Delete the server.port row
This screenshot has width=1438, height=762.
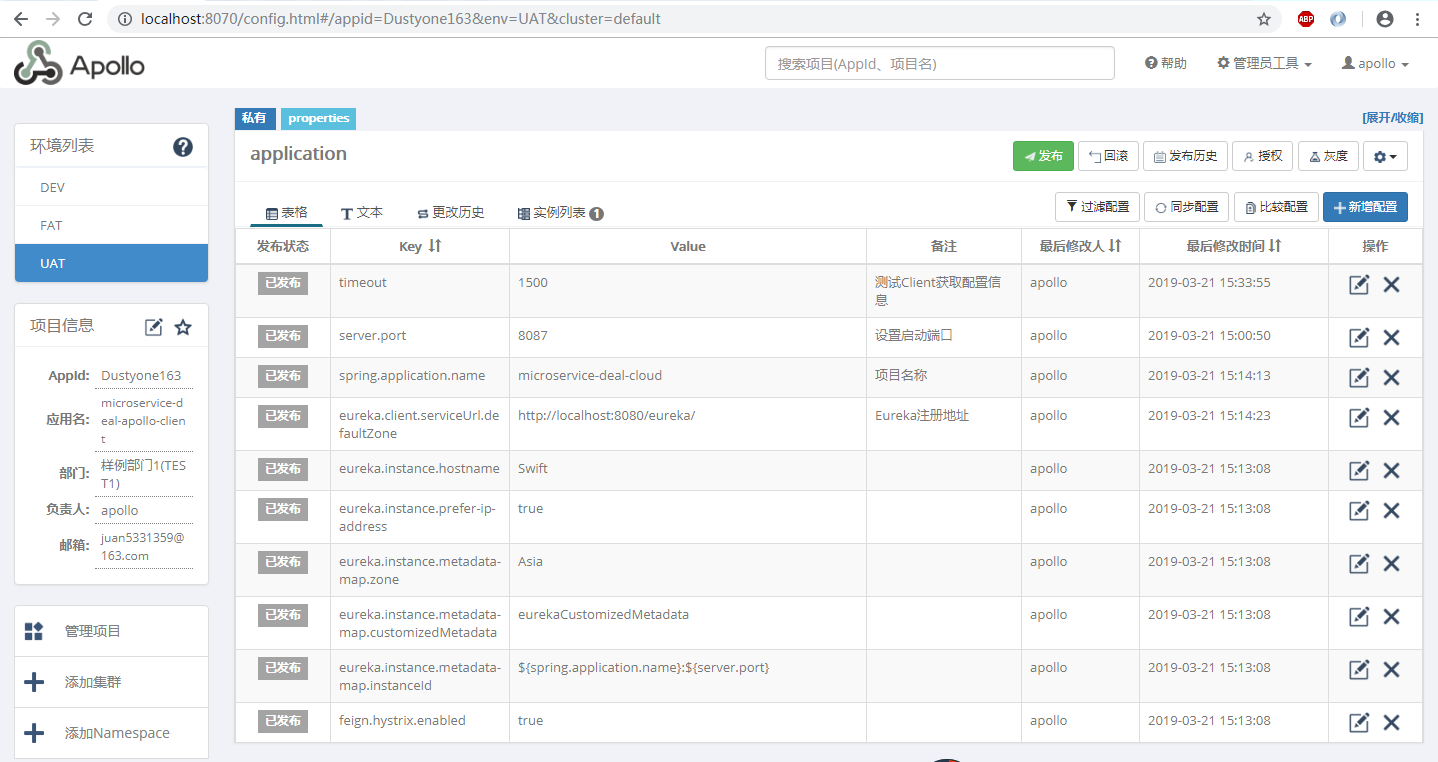(1391, 338)
